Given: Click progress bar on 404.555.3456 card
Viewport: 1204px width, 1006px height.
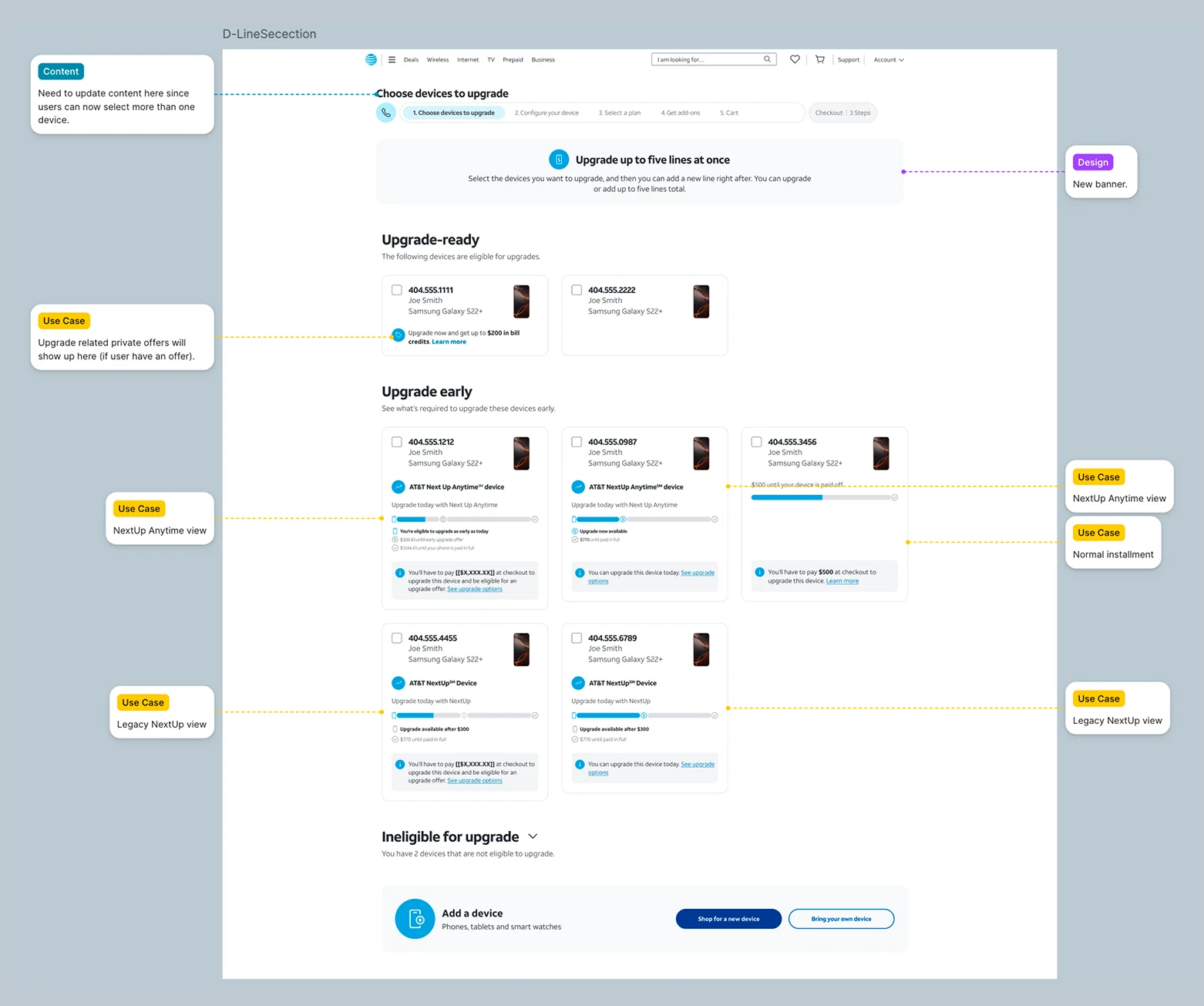Looking at the screenshot, I should (824, 498).
